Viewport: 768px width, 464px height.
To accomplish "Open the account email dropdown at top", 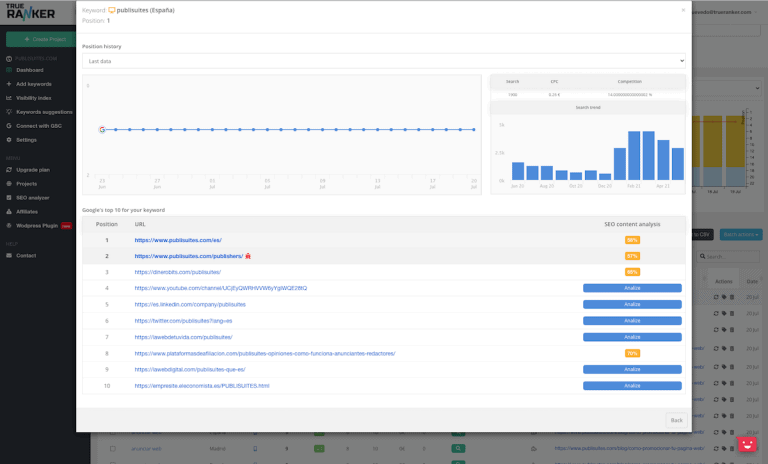I will coord(724,12).
